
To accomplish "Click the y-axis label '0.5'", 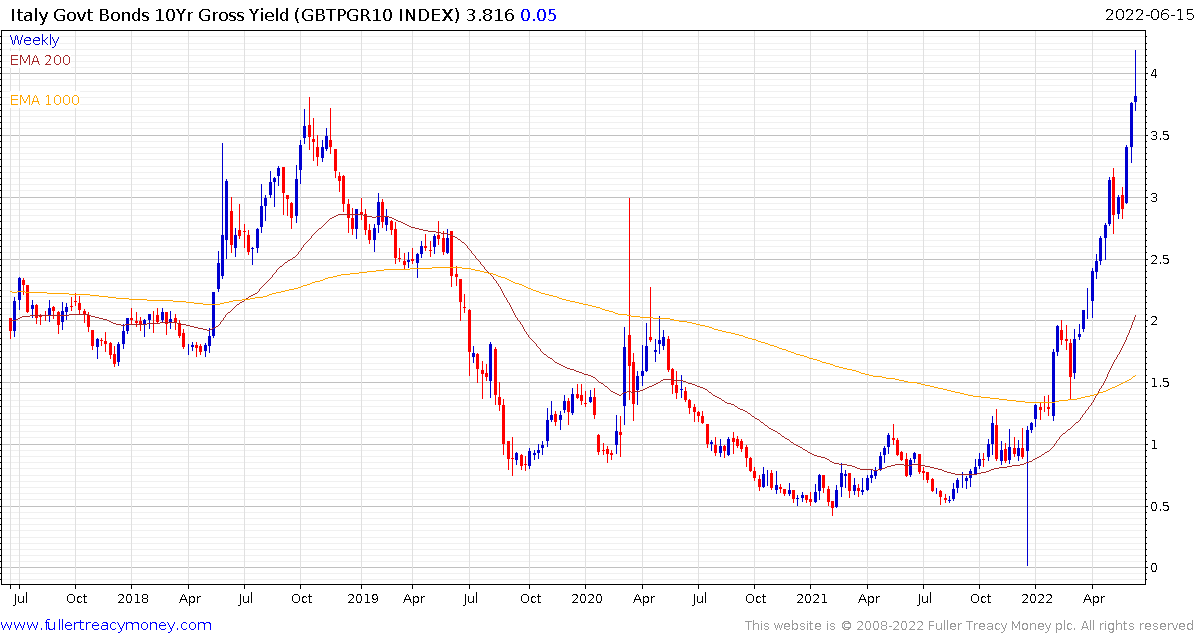I will point(1161,507).
